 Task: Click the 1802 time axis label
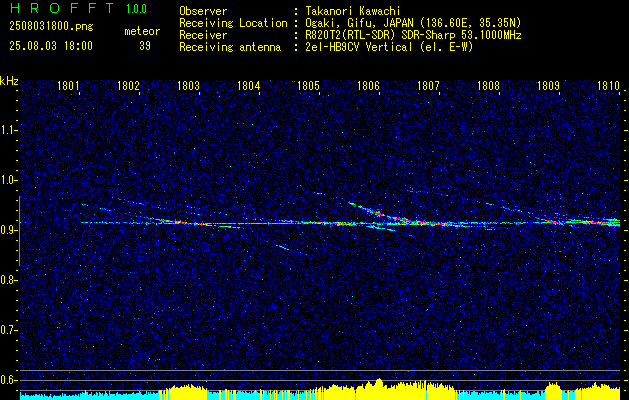point(128,85)
